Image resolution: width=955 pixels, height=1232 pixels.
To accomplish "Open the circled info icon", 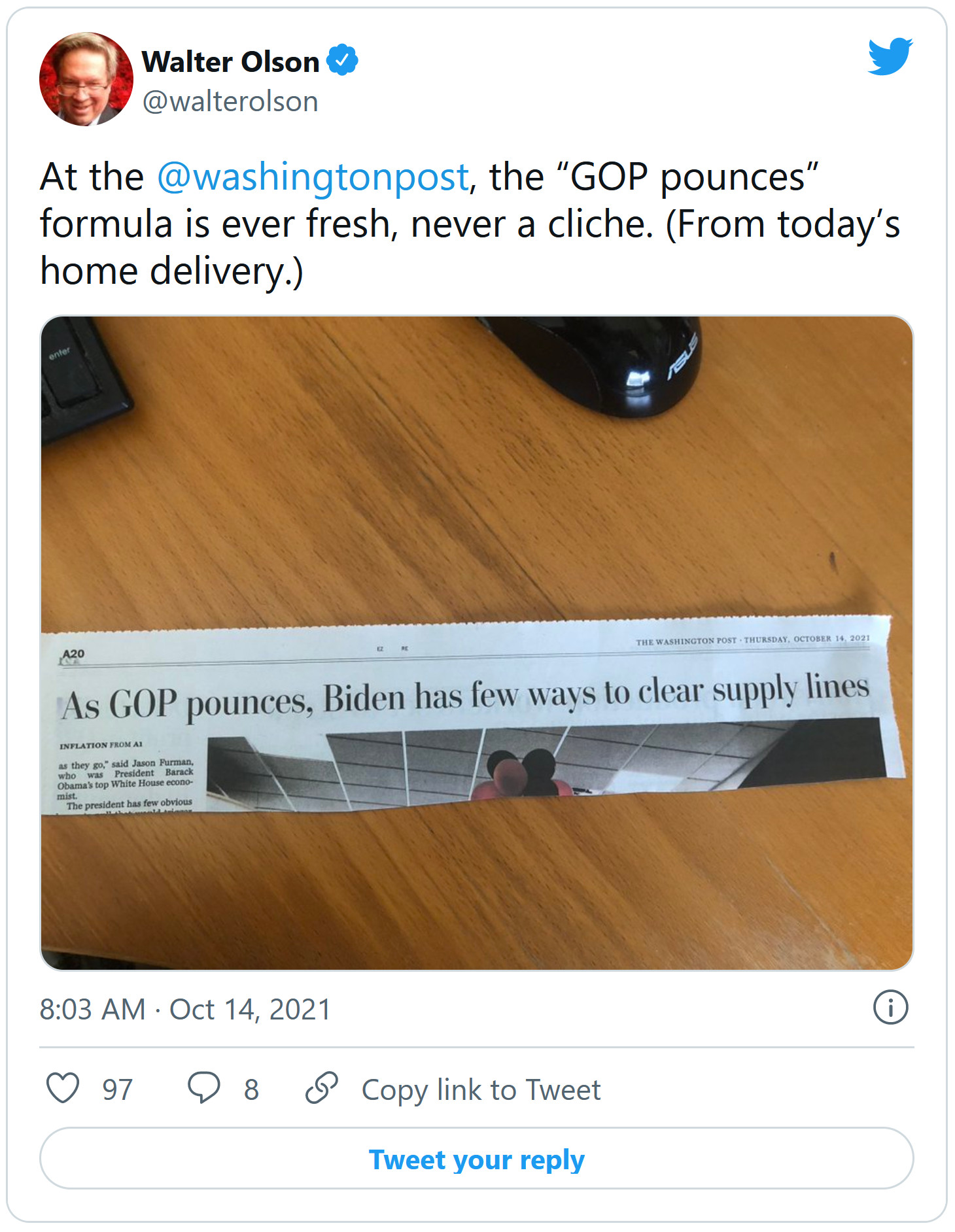I will point(890,1008).
